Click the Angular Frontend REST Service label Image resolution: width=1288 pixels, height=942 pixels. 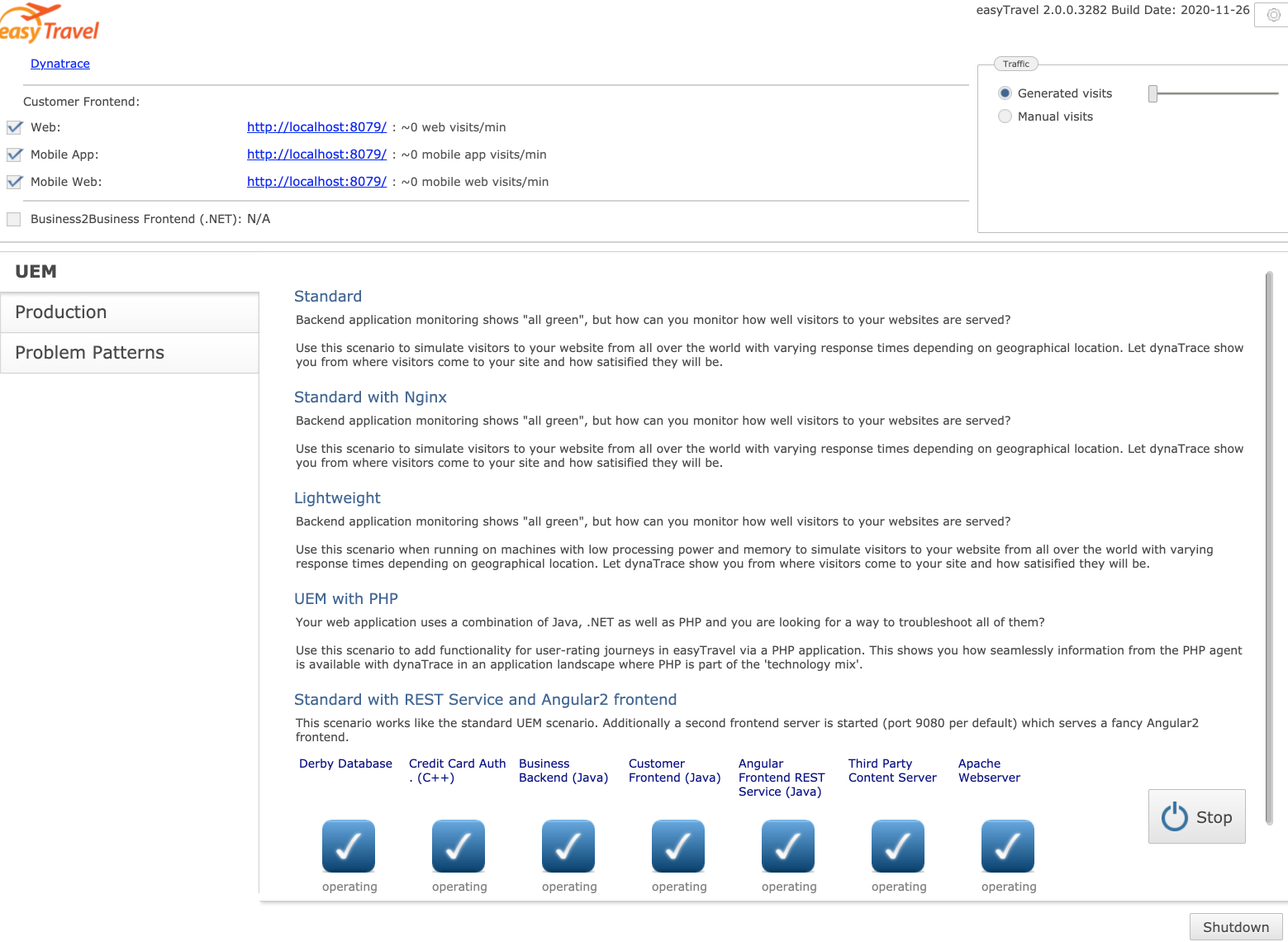pyautogui.click(x=782, y=778)
